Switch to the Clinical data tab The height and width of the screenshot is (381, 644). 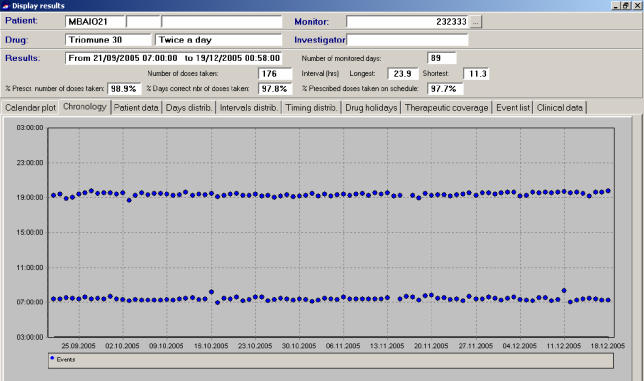559,108
